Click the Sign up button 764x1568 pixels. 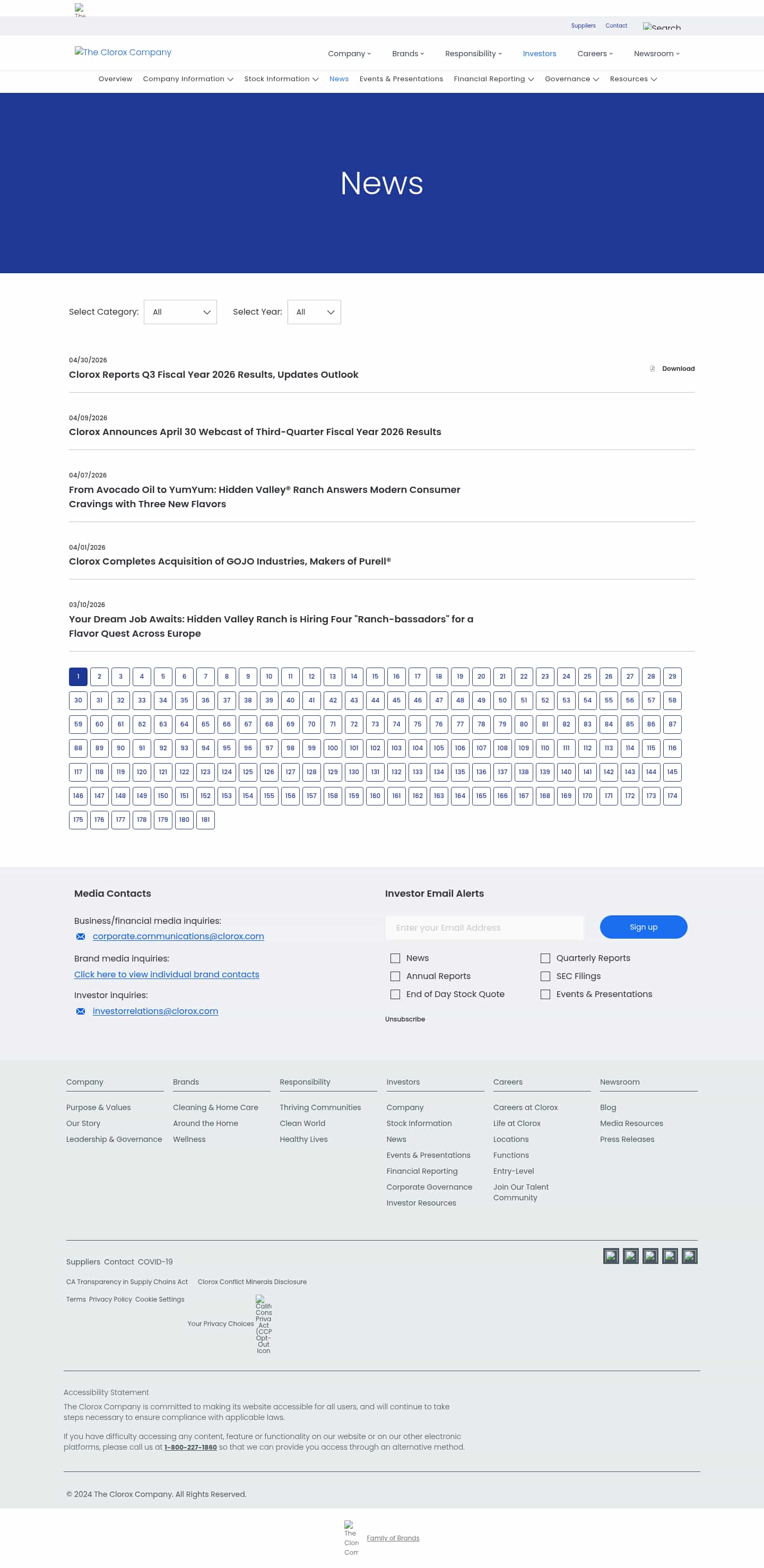tap(644, 927)
